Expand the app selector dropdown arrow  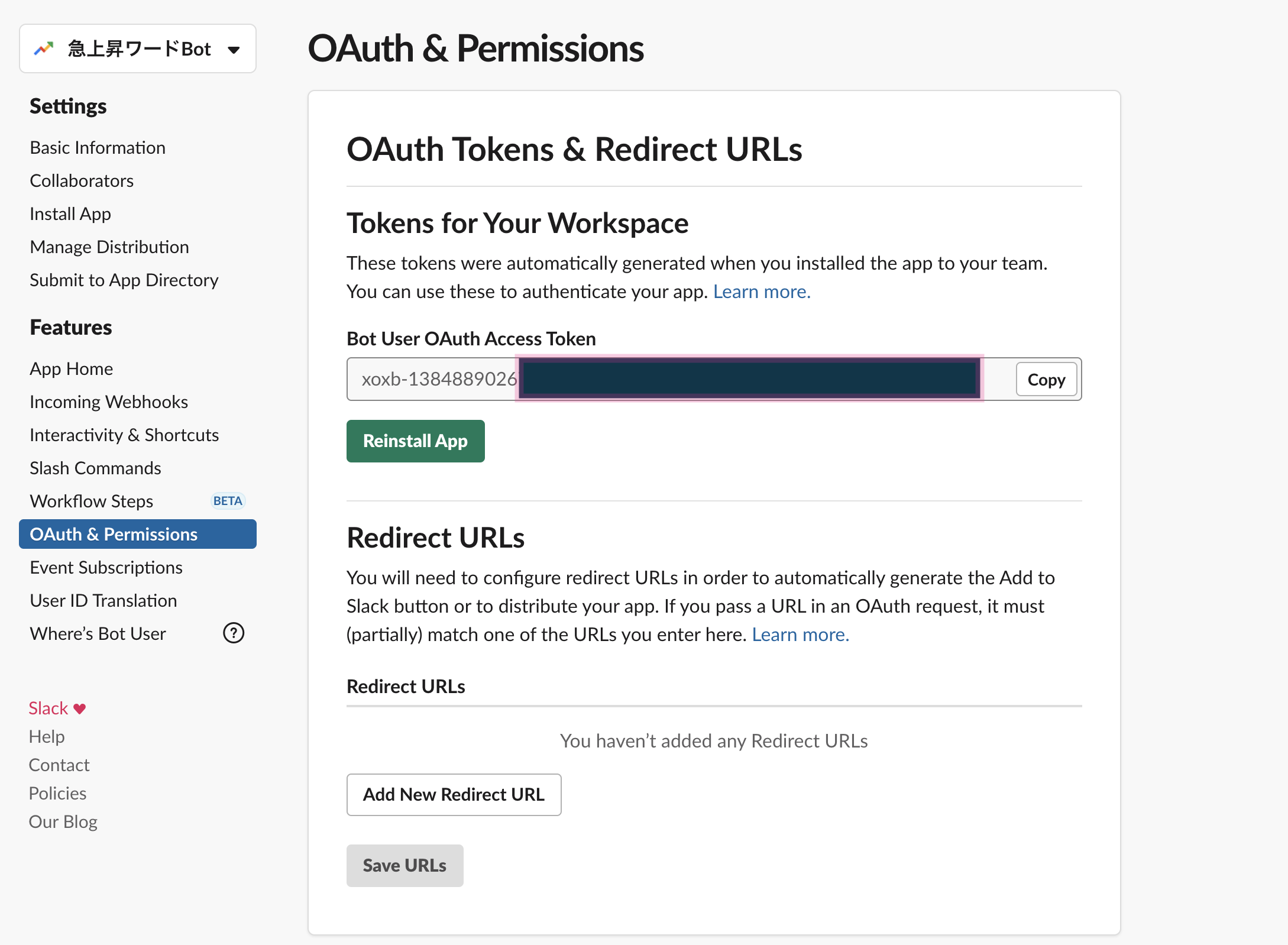(234, 50)
